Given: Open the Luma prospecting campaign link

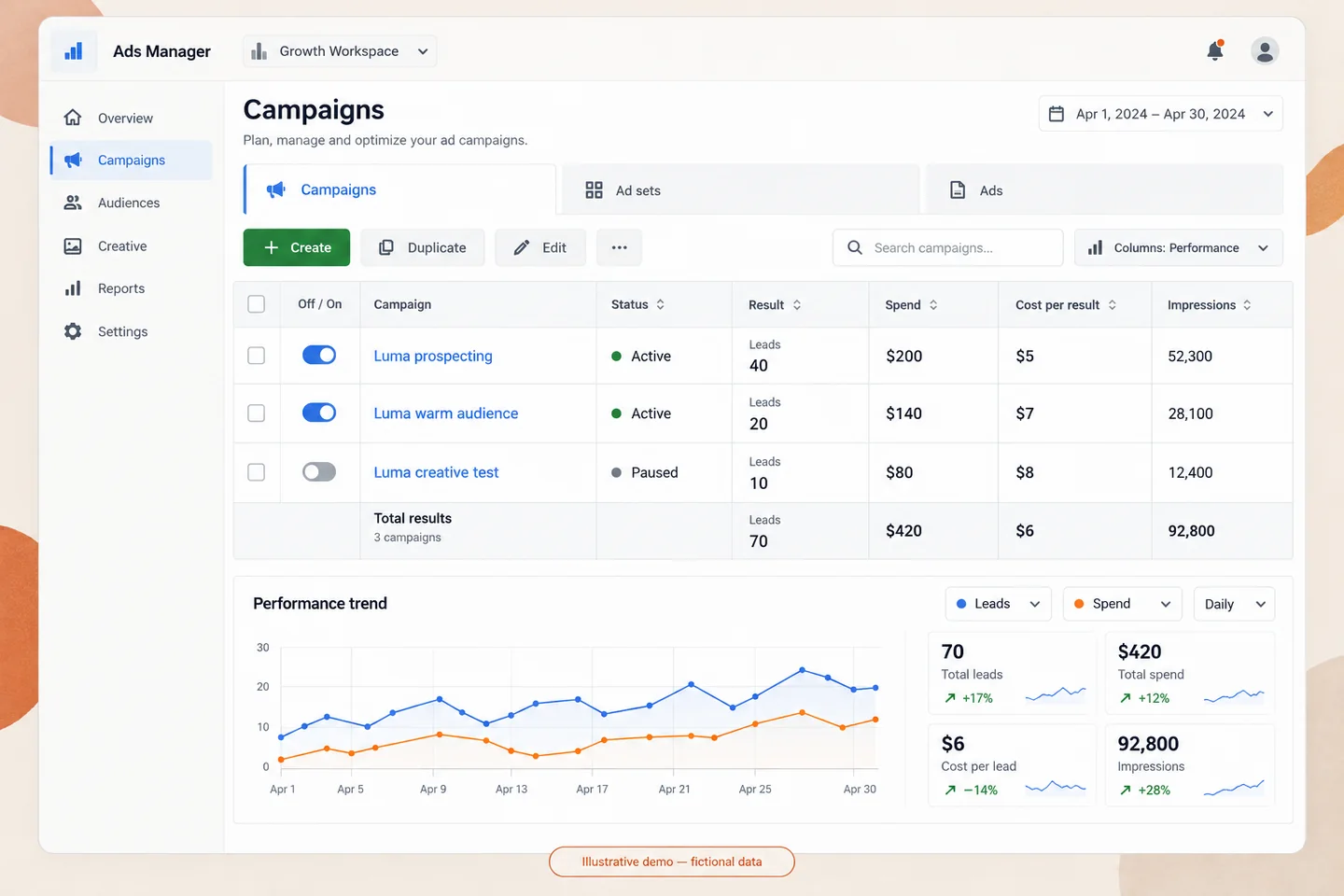Looking at the screenshot, I should click(433, 356).
